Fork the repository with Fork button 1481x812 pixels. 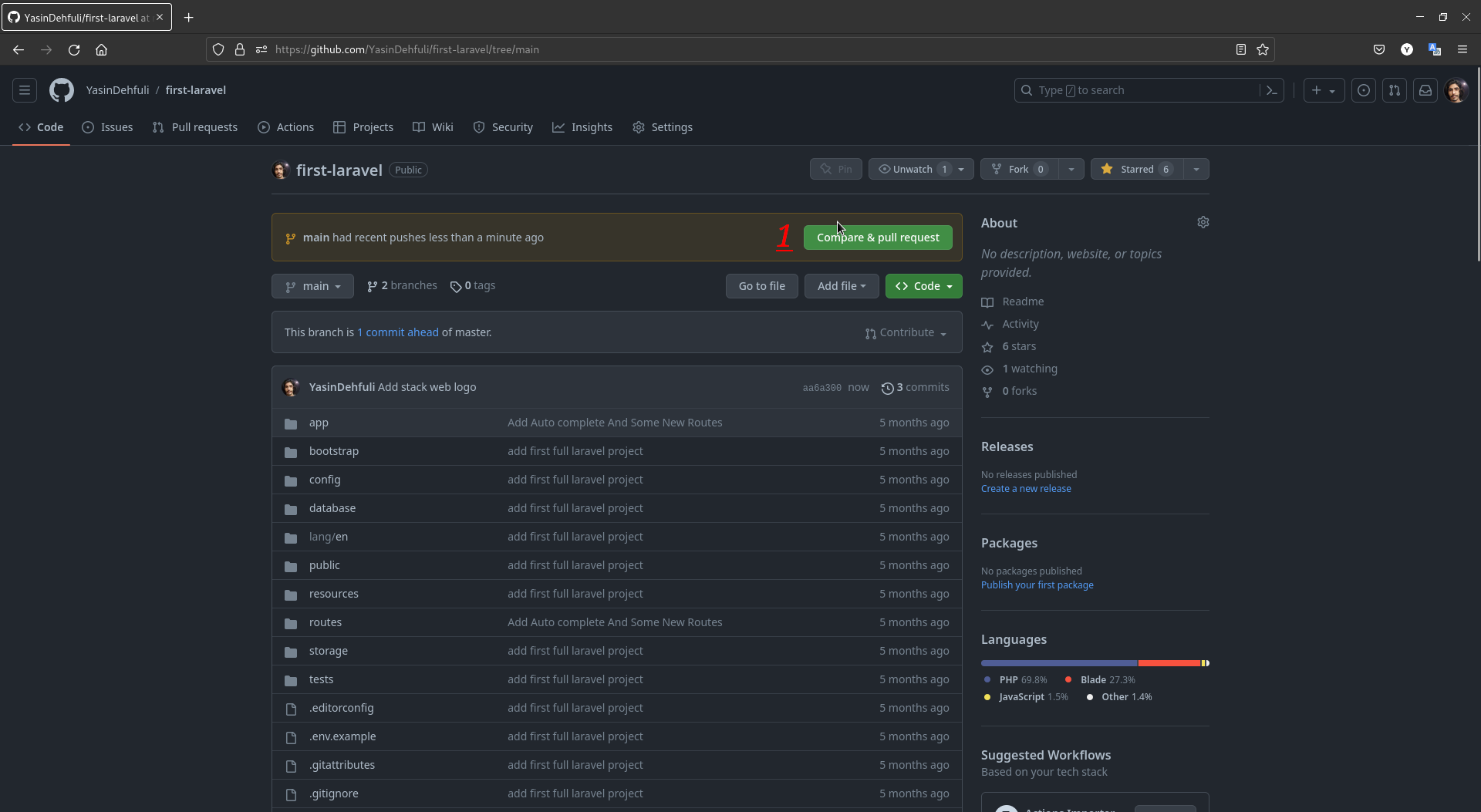coord(1019,169)
